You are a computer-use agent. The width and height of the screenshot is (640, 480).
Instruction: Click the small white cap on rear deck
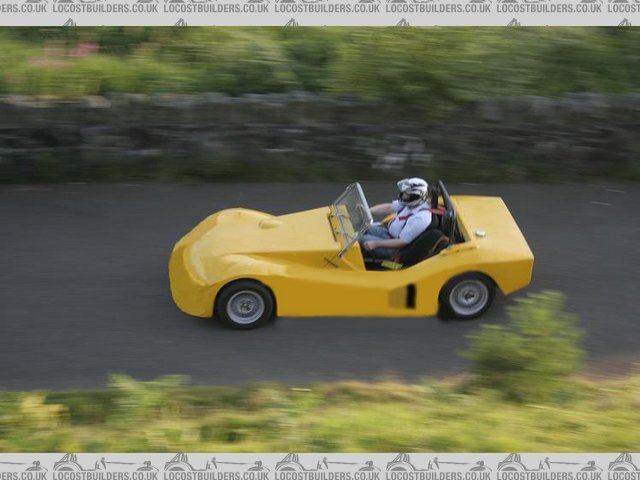click(x=480, y=233)
